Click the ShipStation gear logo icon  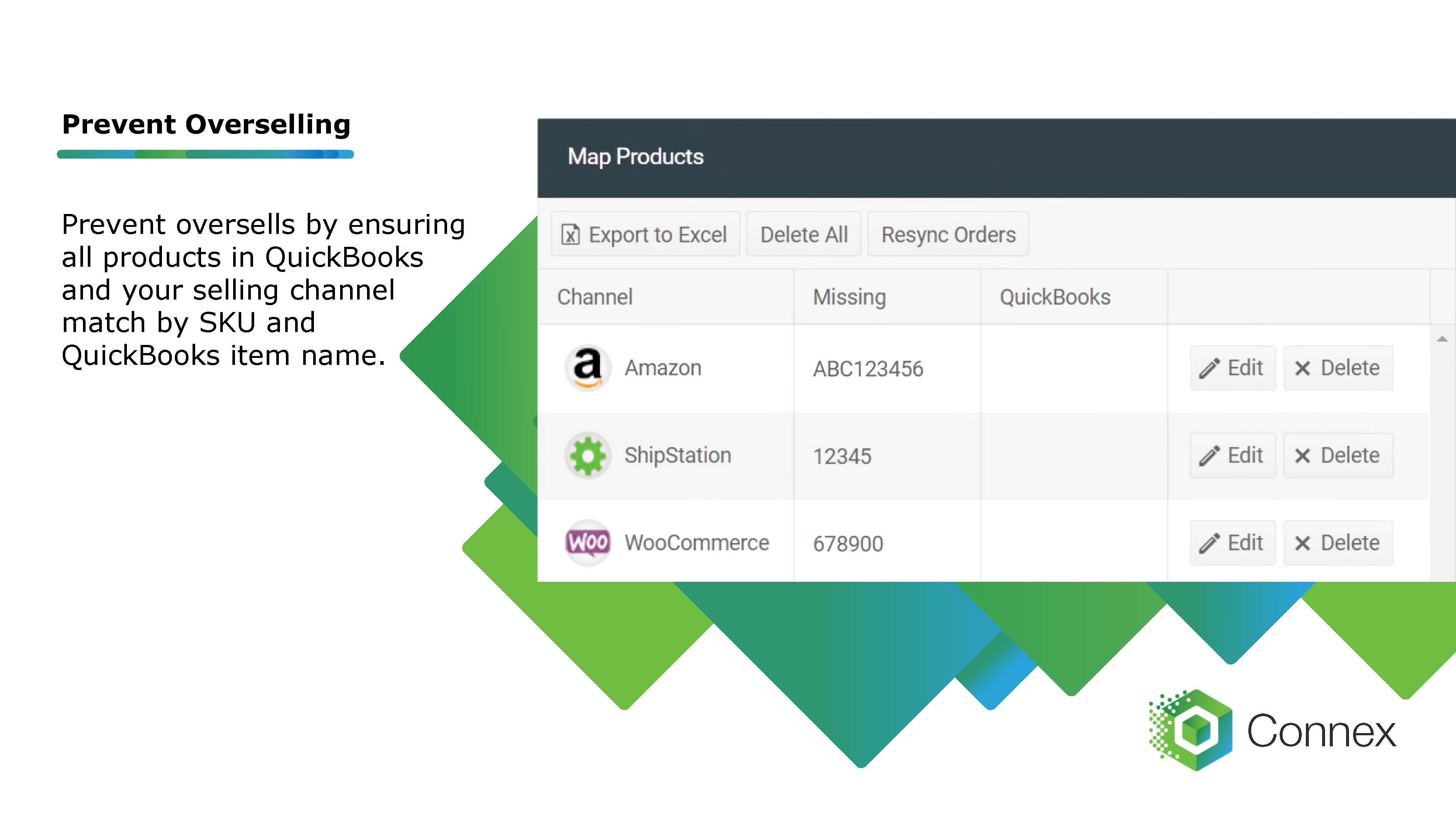587,455
